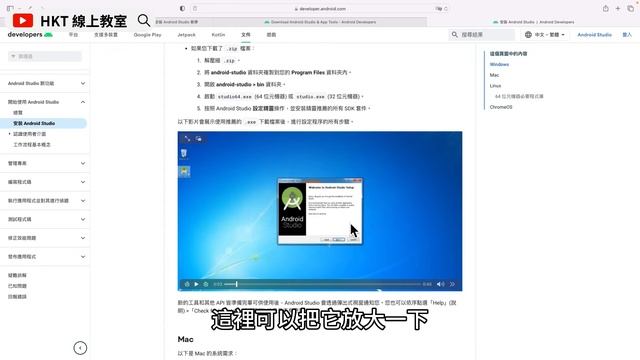Enter fullscreen using video's top-left expand icon
This screenshot has height=360, width=640.
coord(187,139)
